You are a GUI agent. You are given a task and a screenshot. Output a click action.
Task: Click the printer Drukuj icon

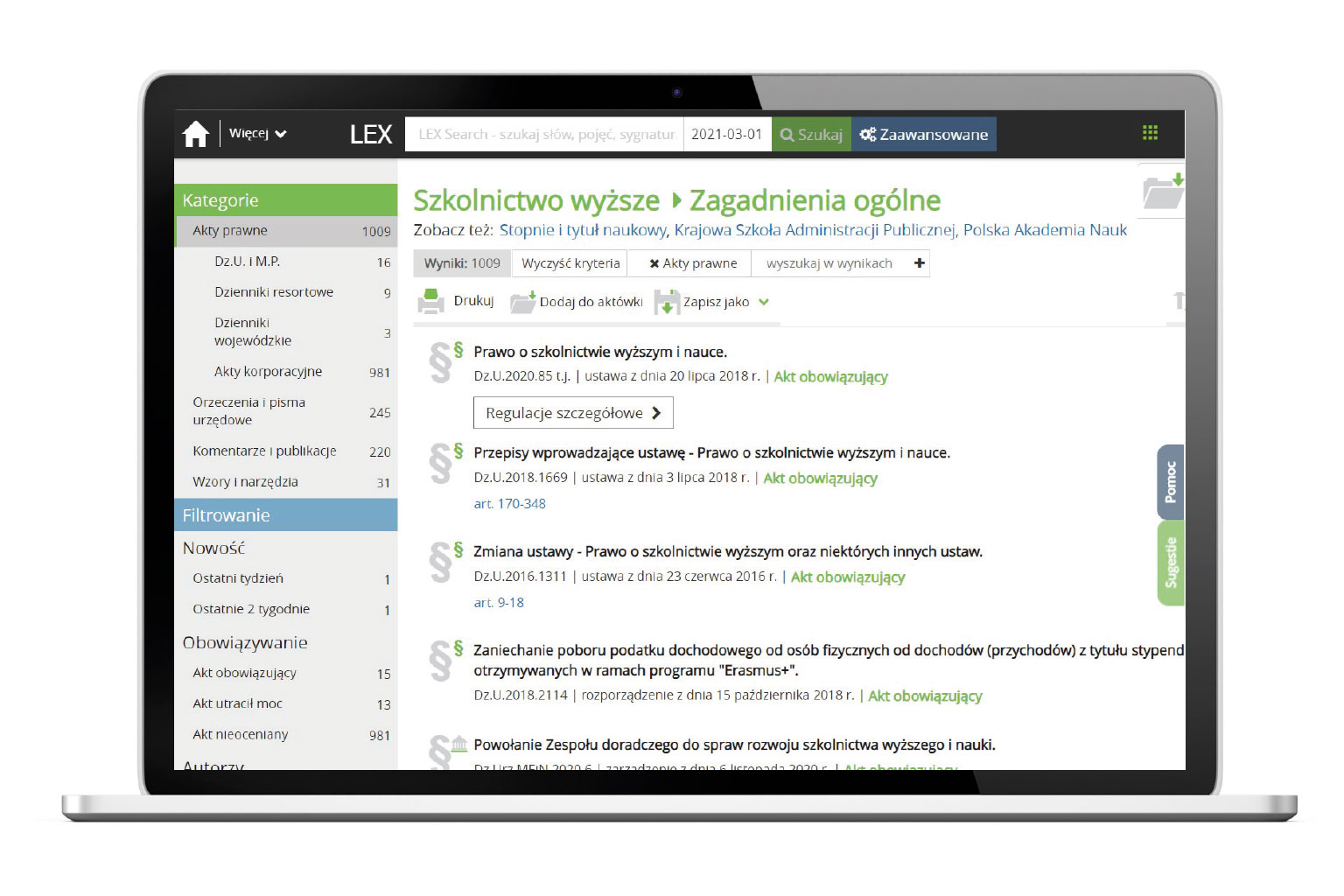(x=430, y=301)
